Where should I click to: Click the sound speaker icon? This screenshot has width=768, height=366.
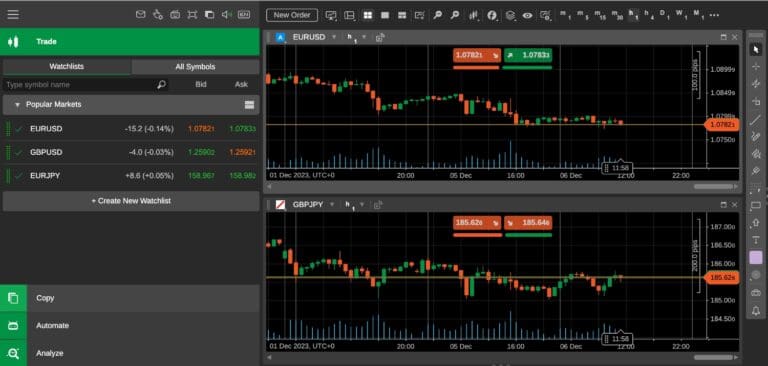pyautogui.click(x=226, y=15)
